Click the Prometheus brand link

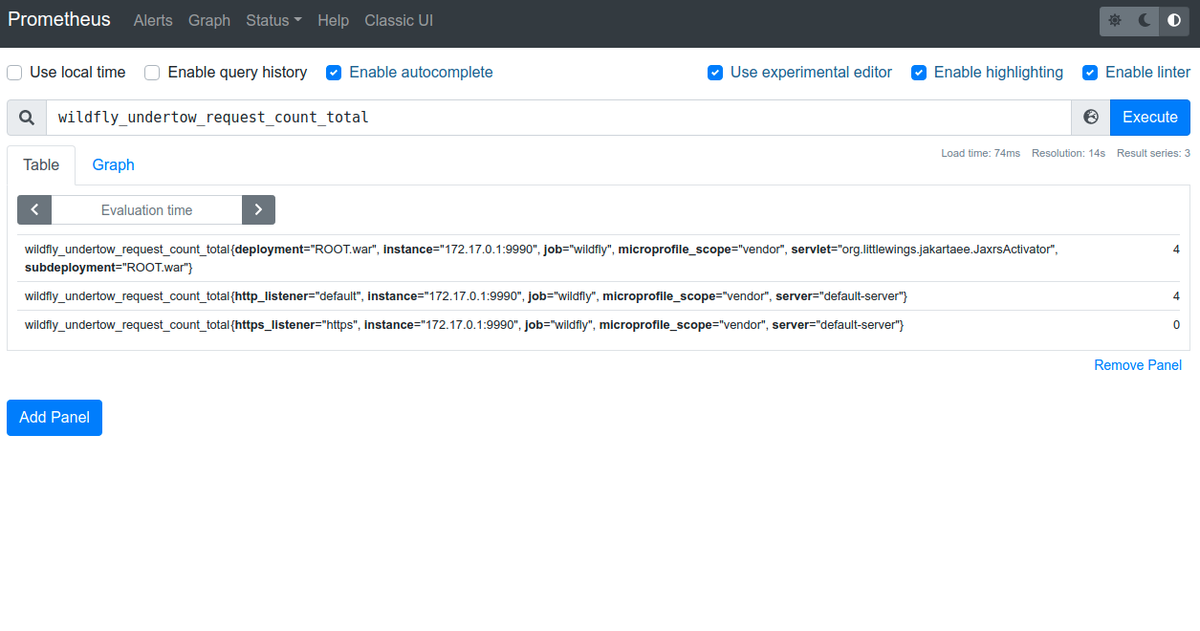(x=59, y=20)
